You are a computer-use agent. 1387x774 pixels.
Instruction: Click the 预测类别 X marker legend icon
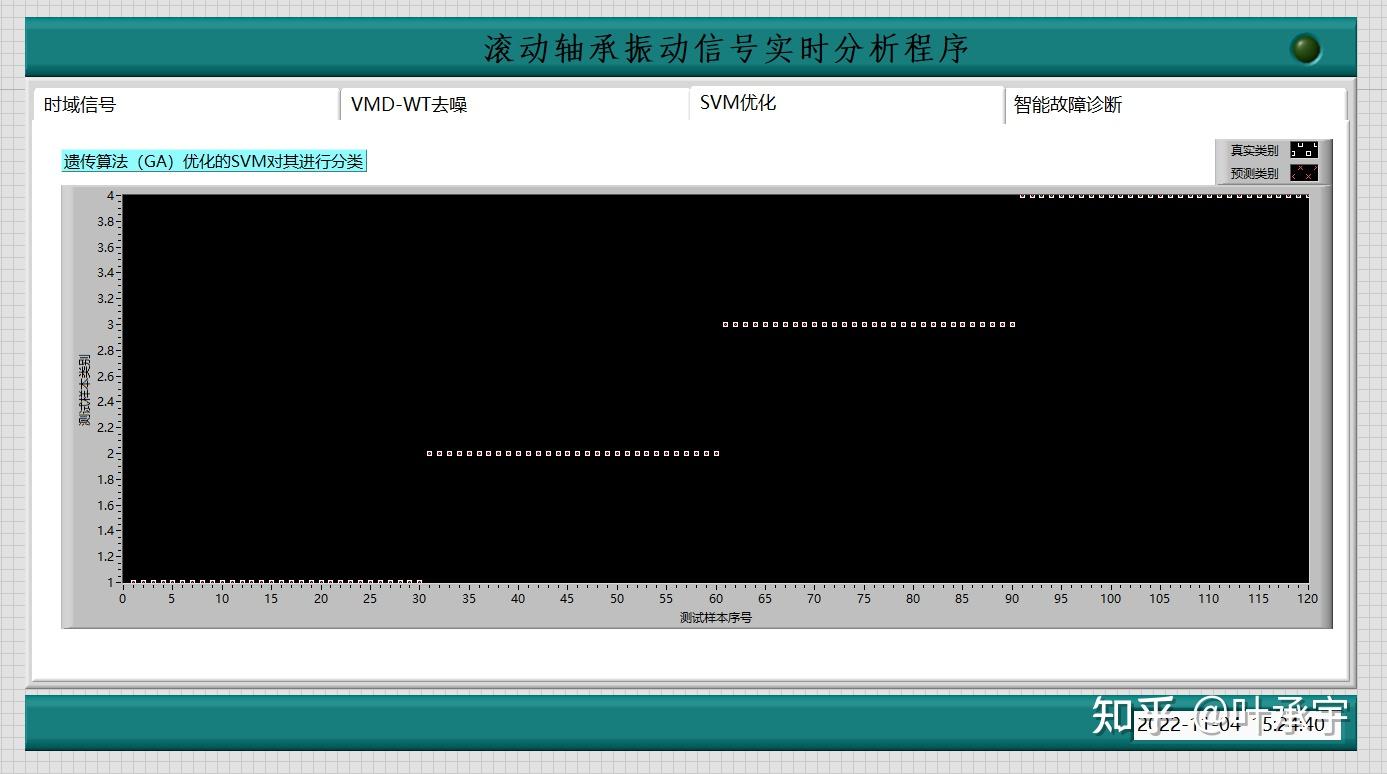[x=1305, y=172]
